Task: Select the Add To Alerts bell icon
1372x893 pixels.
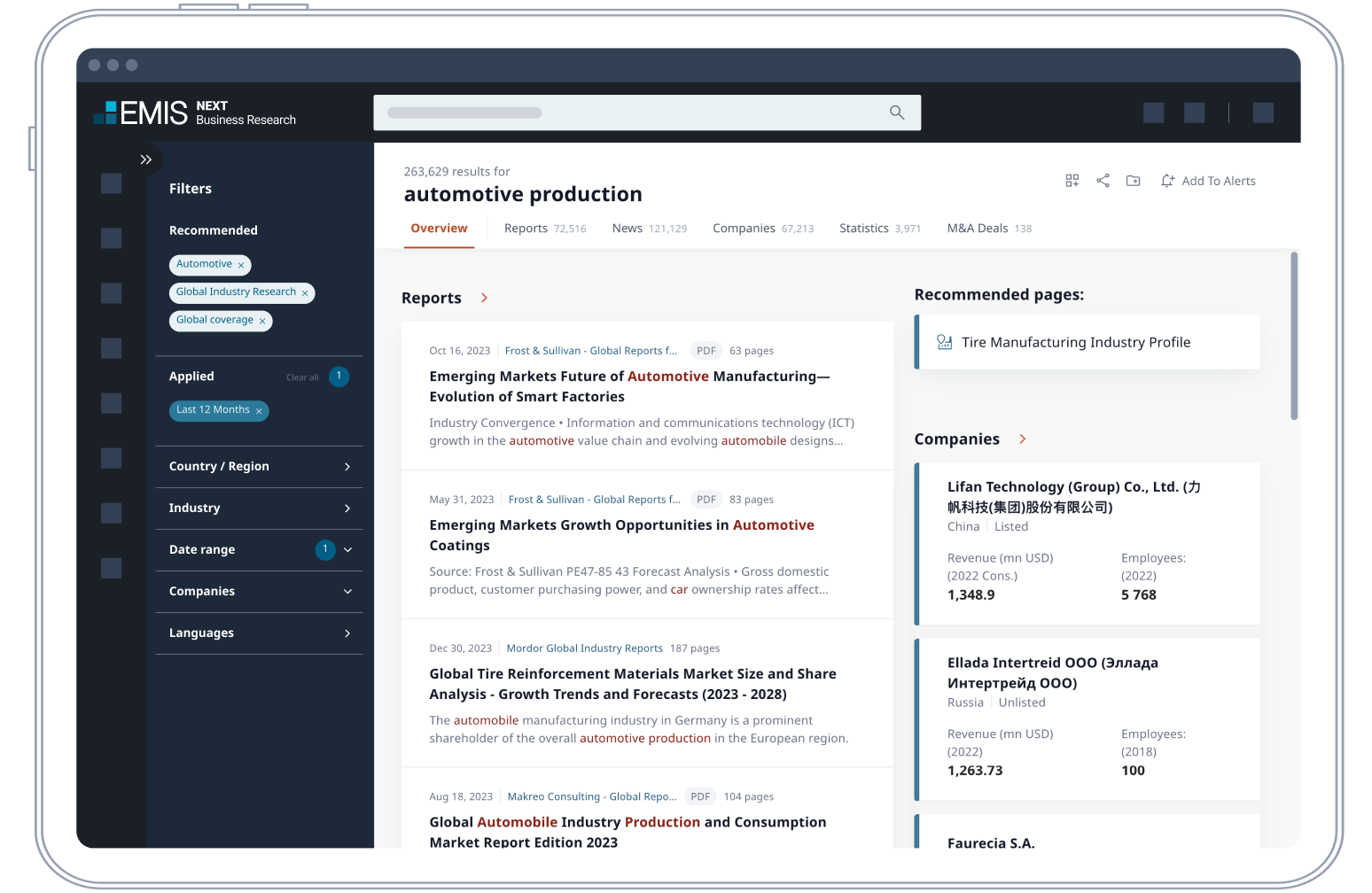Action: 1167,180
